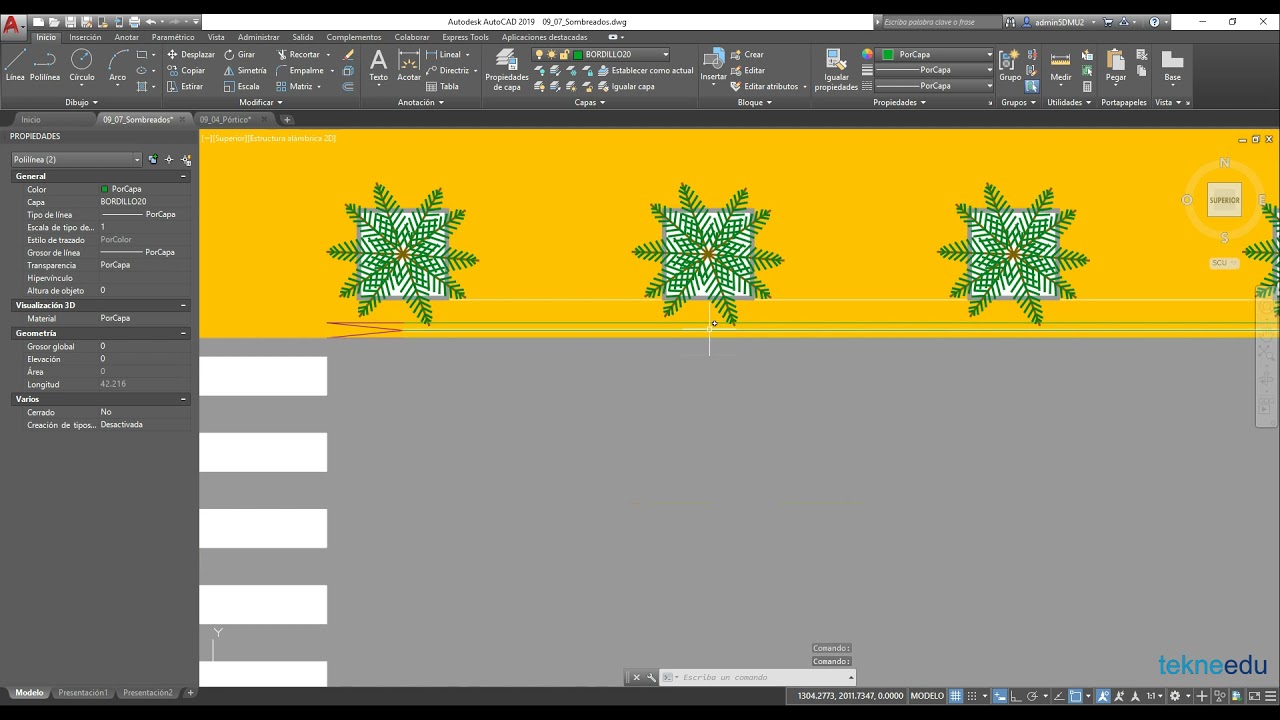Image resolution: width=1280 pixels, height=720 pixels.
Task: Toggle object snap in status bar
Action: [x=1076, y=696]
